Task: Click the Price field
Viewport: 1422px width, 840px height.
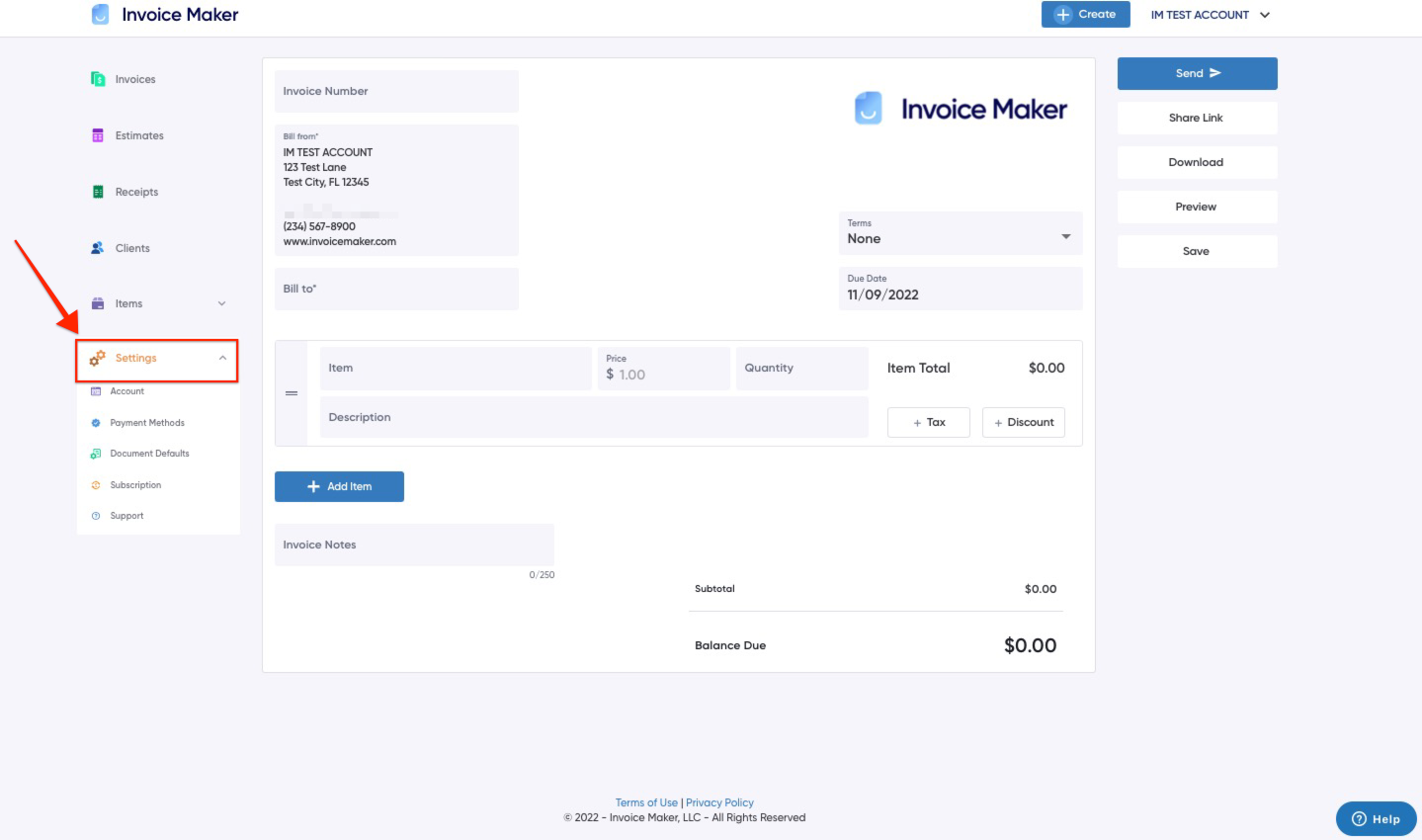Action: point(664,368)
